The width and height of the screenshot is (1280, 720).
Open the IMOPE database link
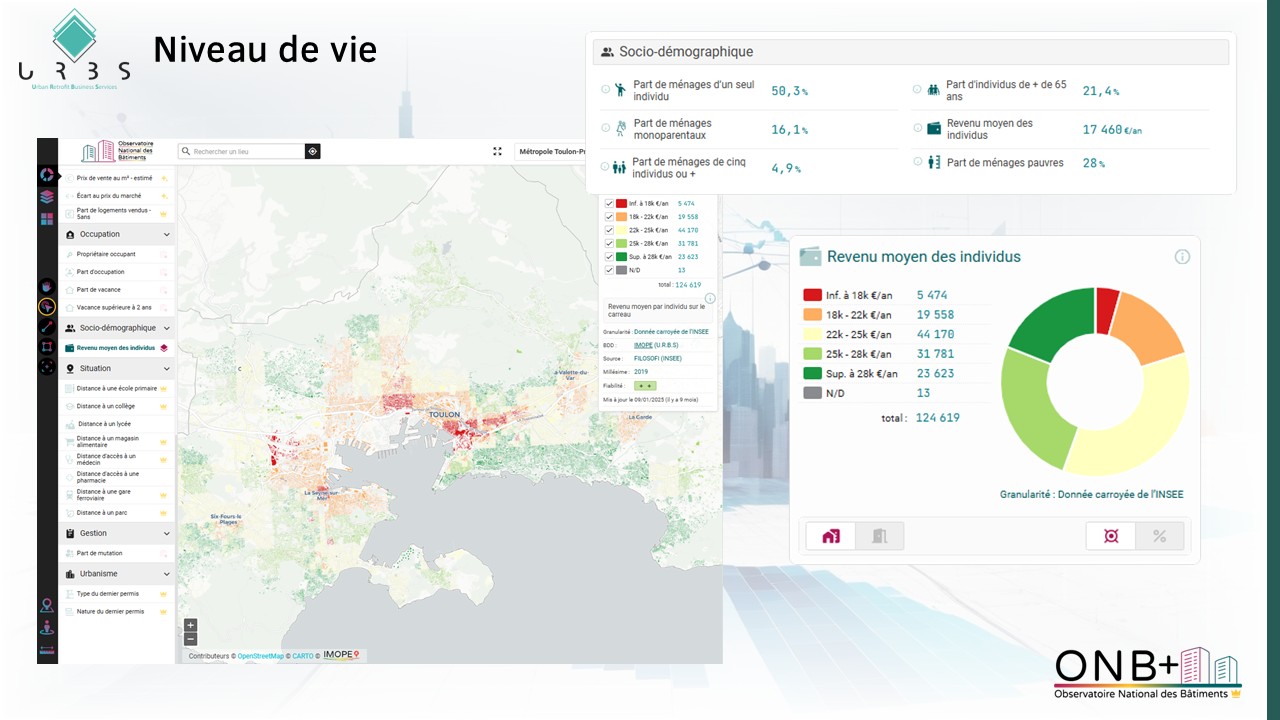642,345
